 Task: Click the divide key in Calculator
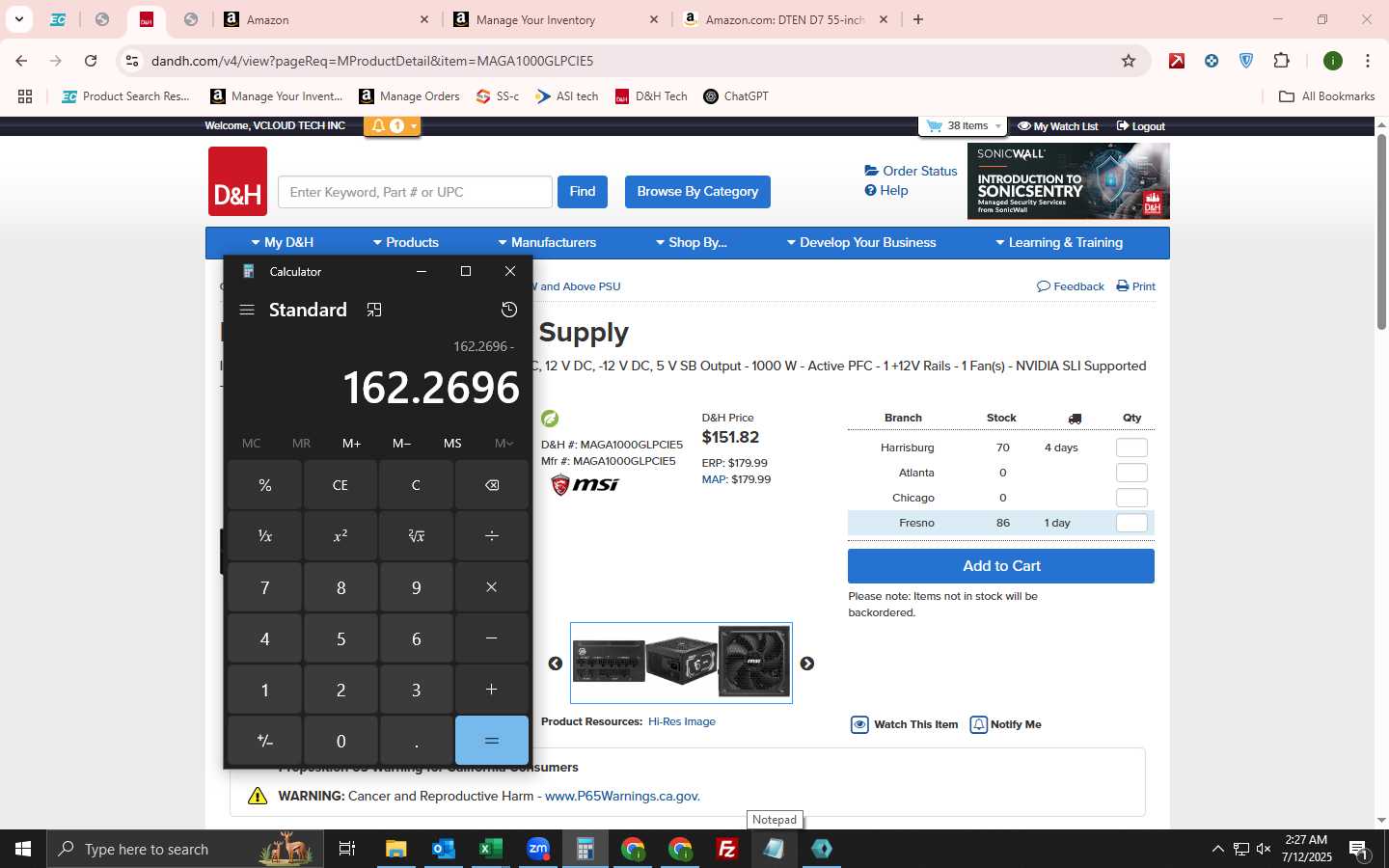point(492,536)
